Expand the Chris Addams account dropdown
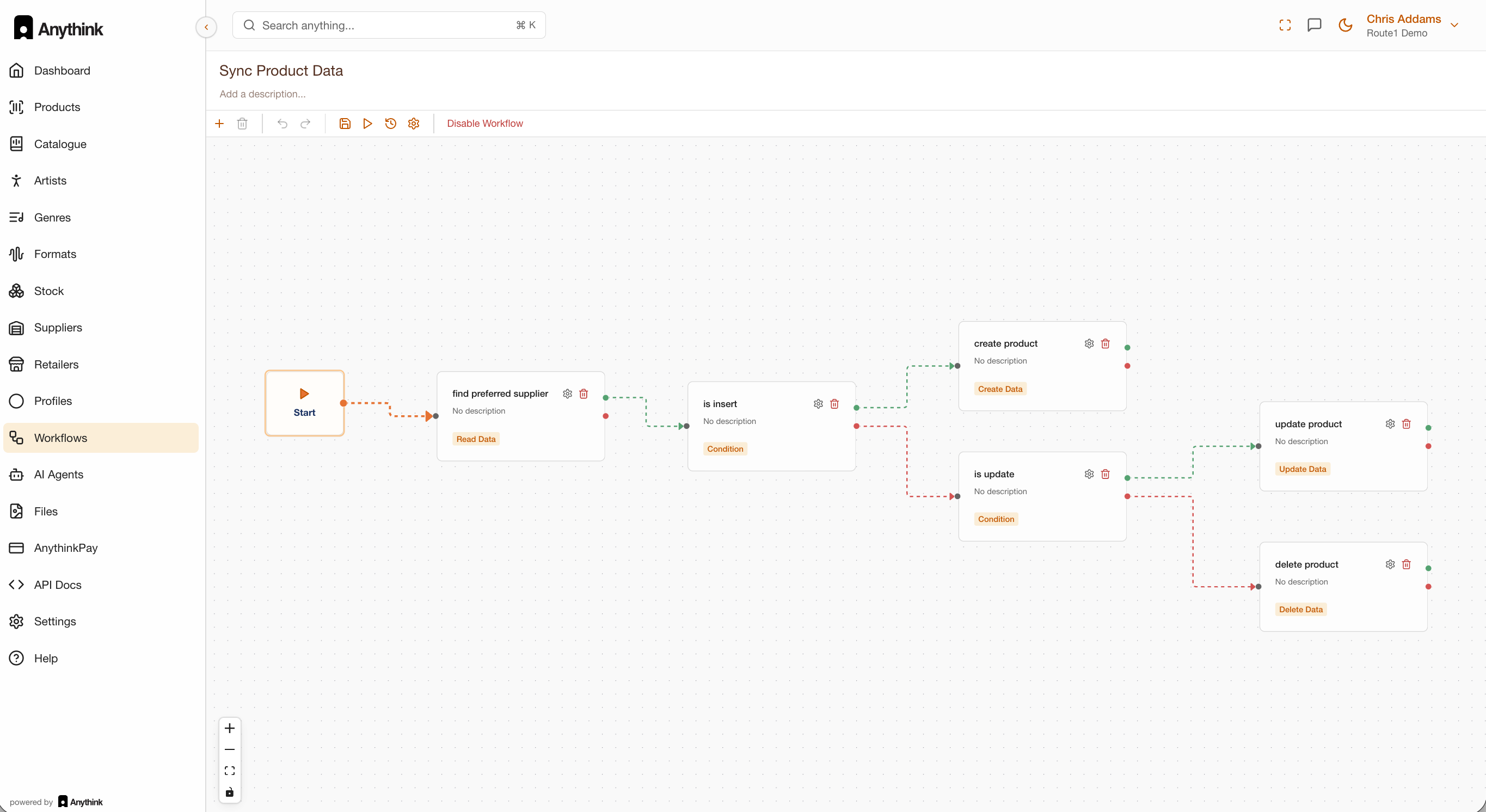1486x812 pixels. coord(1456,26)
